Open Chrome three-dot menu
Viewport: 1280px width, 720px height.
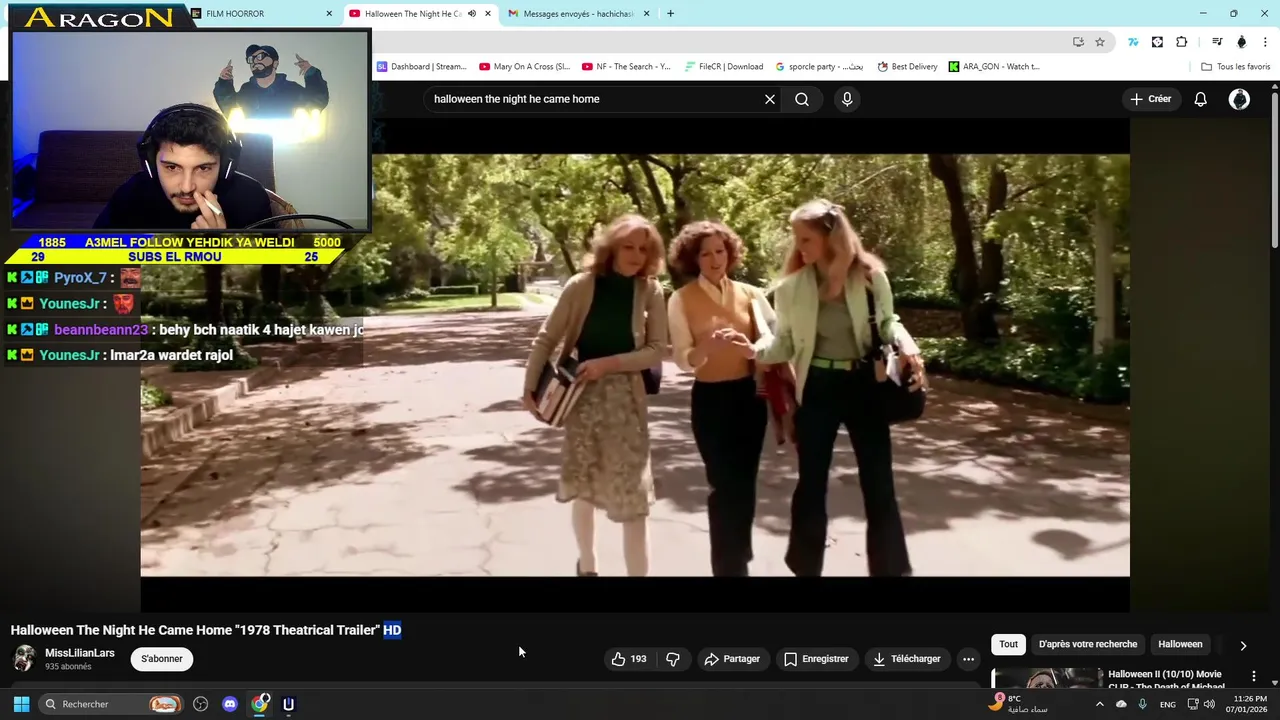pos(1266,42)
